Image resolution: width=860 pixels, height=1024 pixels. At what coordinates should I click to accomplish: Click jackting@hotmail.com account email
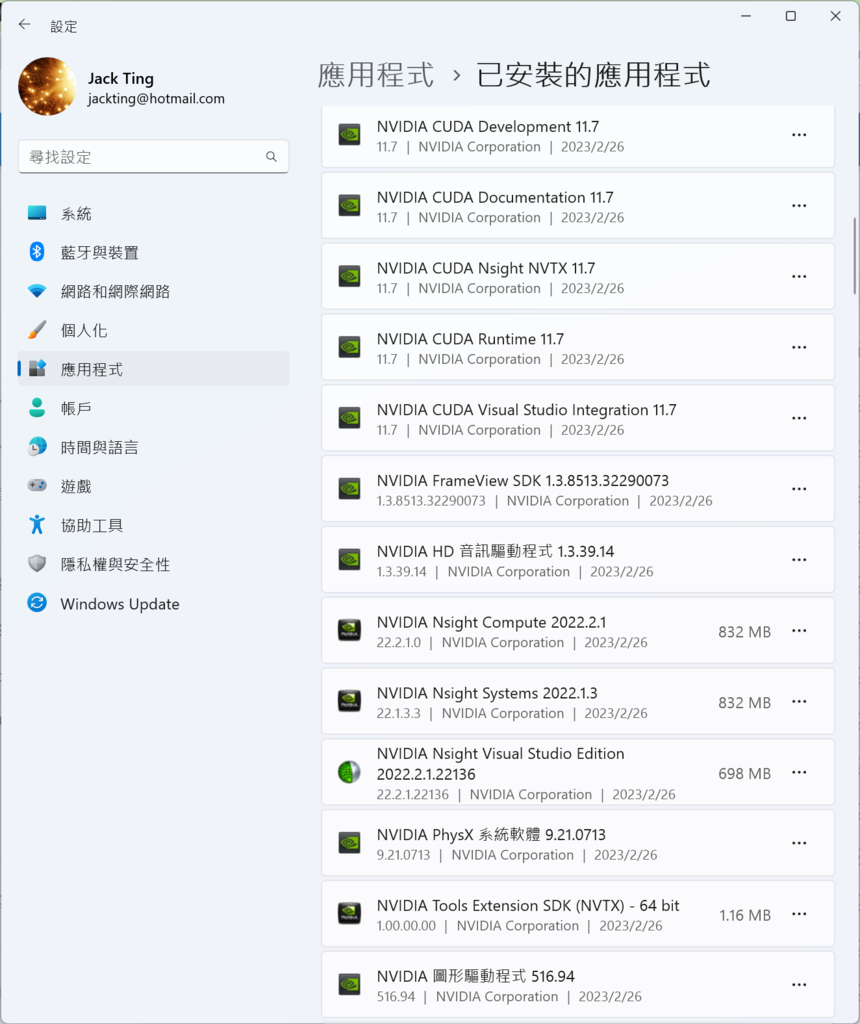point(156,99)
